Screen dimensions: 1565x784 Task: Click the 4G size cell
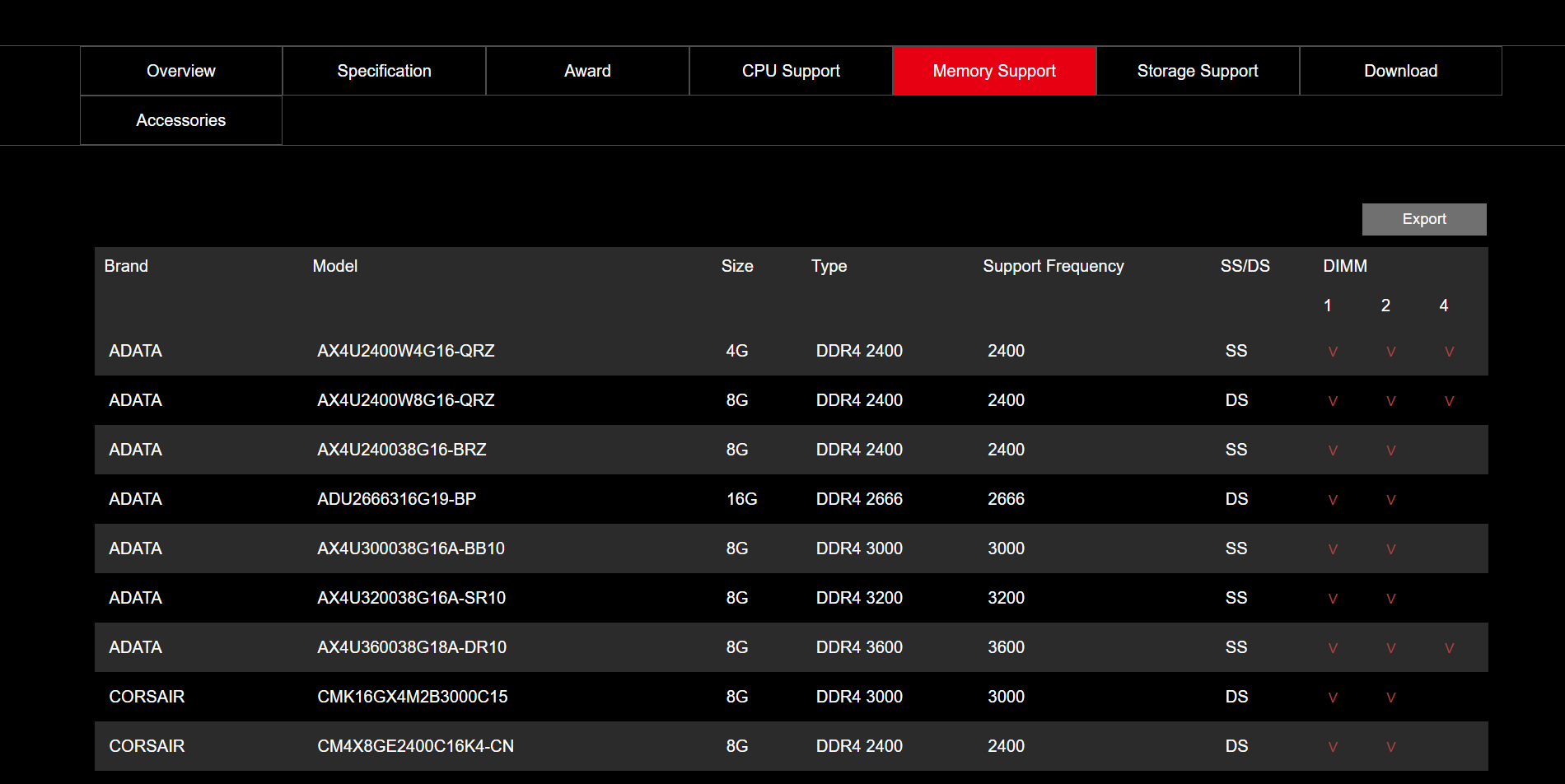(x=737, y=351)
